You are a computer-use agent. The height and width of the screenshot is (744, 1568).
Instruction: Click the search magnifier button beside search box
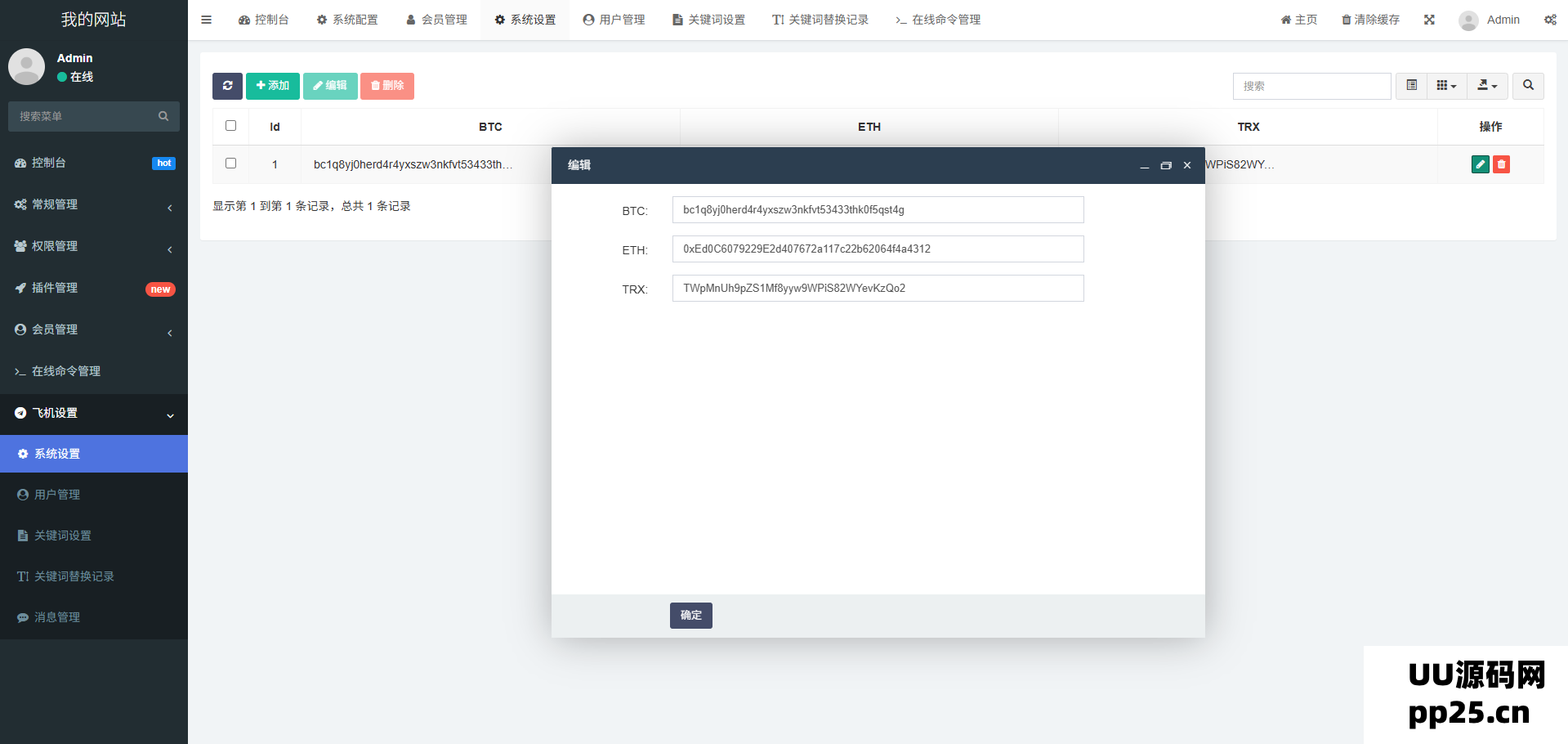1528,86
